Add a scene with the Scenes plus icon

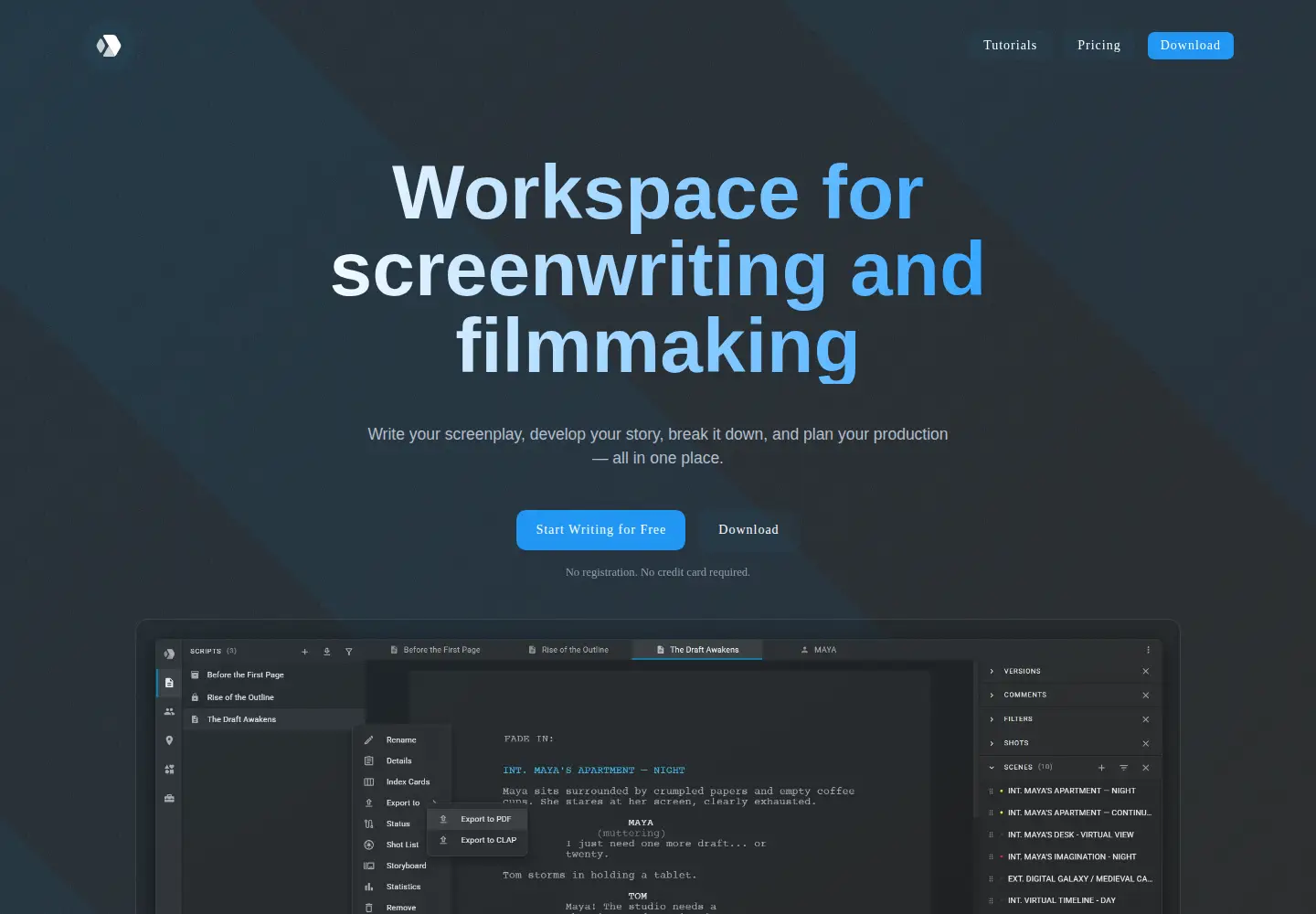[x=1101, y=768]
